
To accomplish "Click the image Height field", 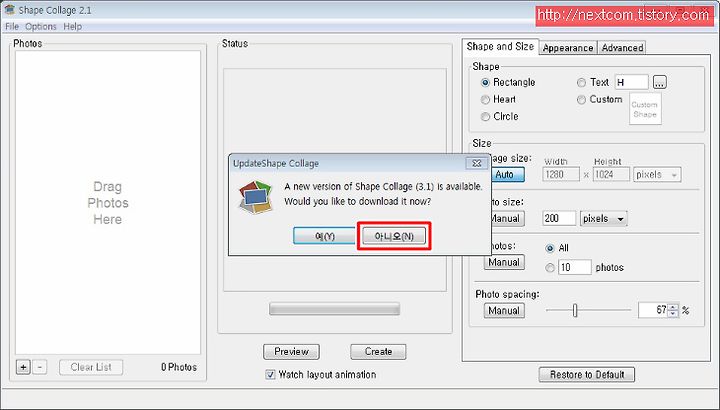I will pos(611,174).
